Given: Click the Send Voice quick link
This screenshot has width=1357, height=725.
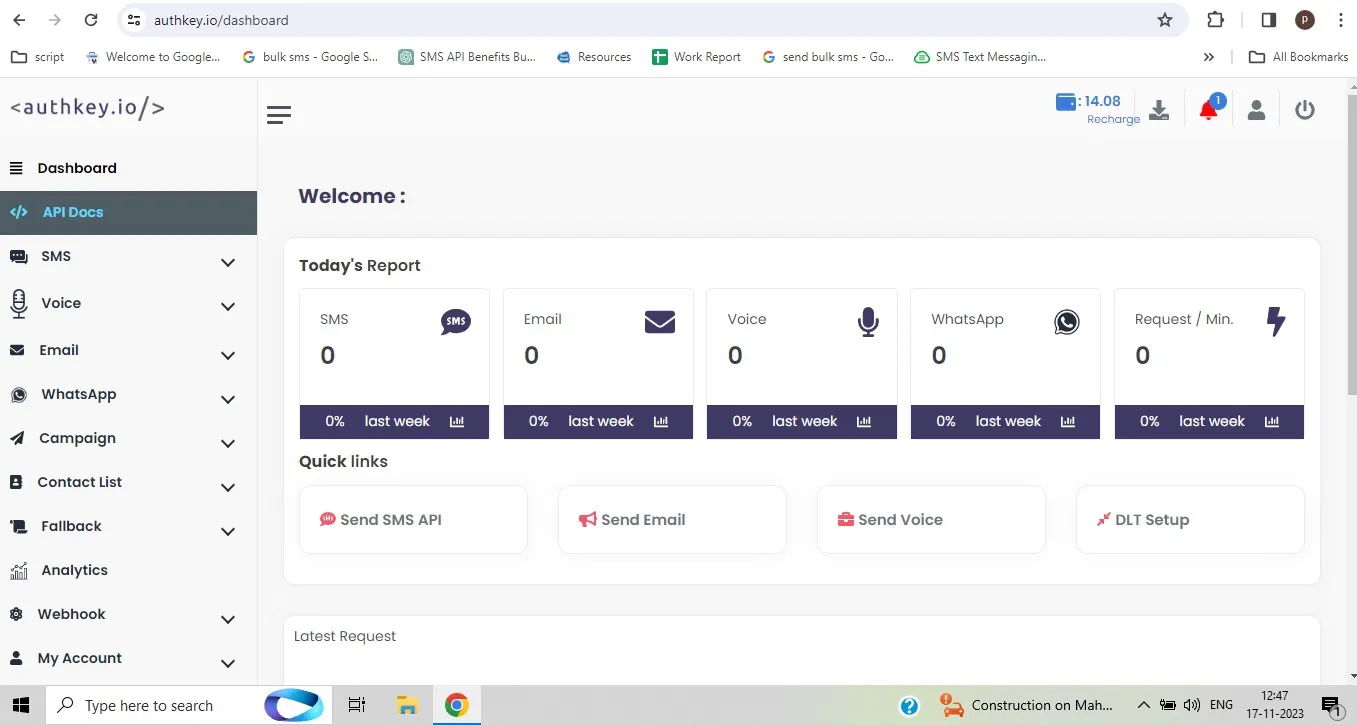Looking at the screenshot, I should pyautogui.click(x=931, y=519).
